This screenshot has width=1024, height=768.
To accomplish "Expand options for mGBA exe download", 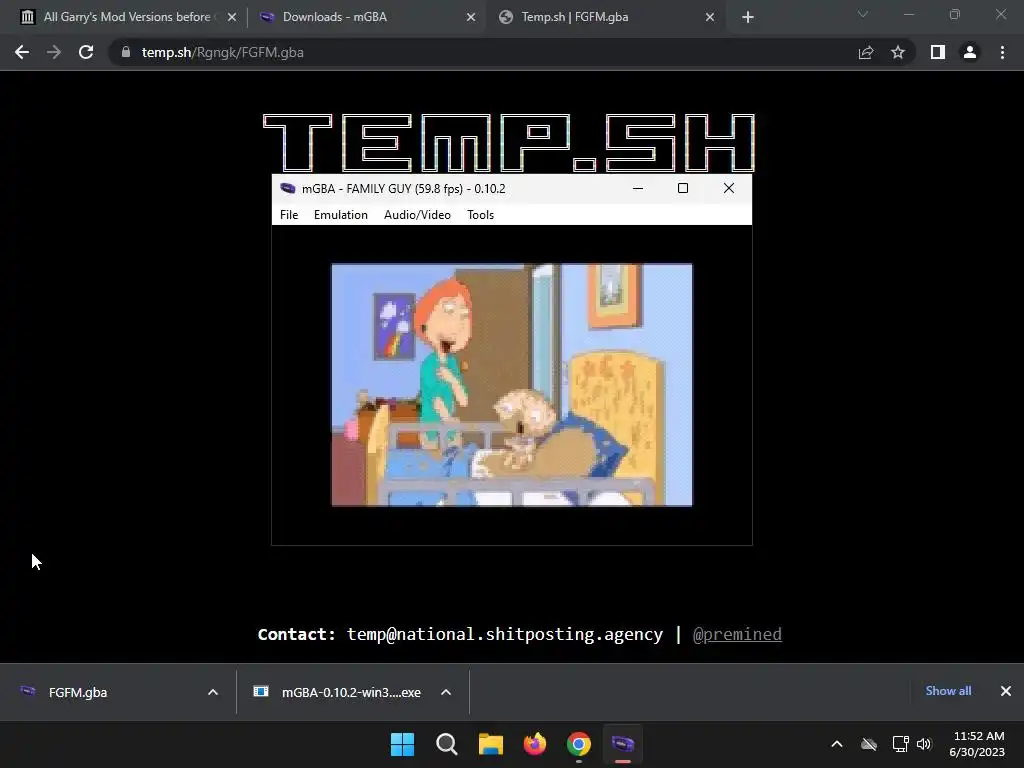I will pos(446,692).
